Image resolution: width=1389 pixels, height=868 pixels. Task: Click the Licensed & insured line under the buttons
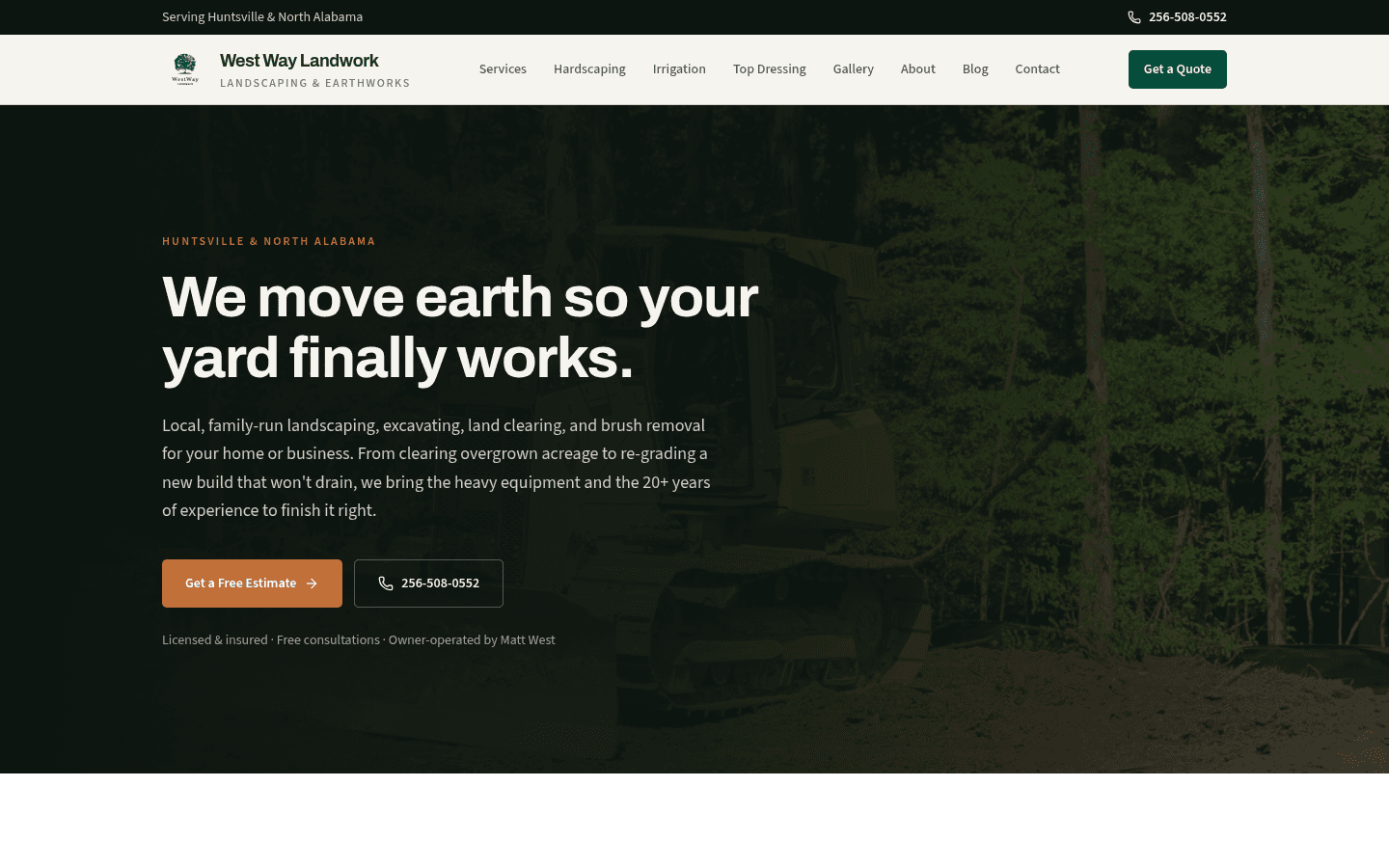(359, 639)
